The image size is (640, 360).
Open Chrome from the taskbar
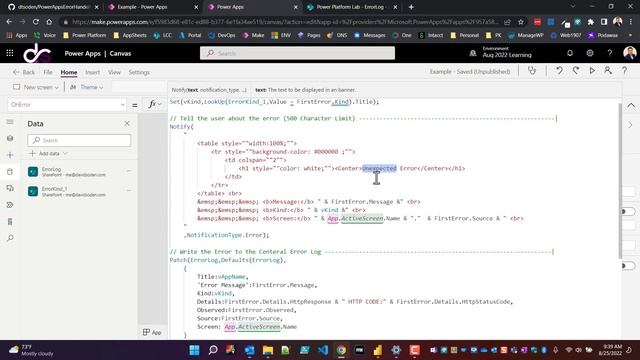[341, 350]
